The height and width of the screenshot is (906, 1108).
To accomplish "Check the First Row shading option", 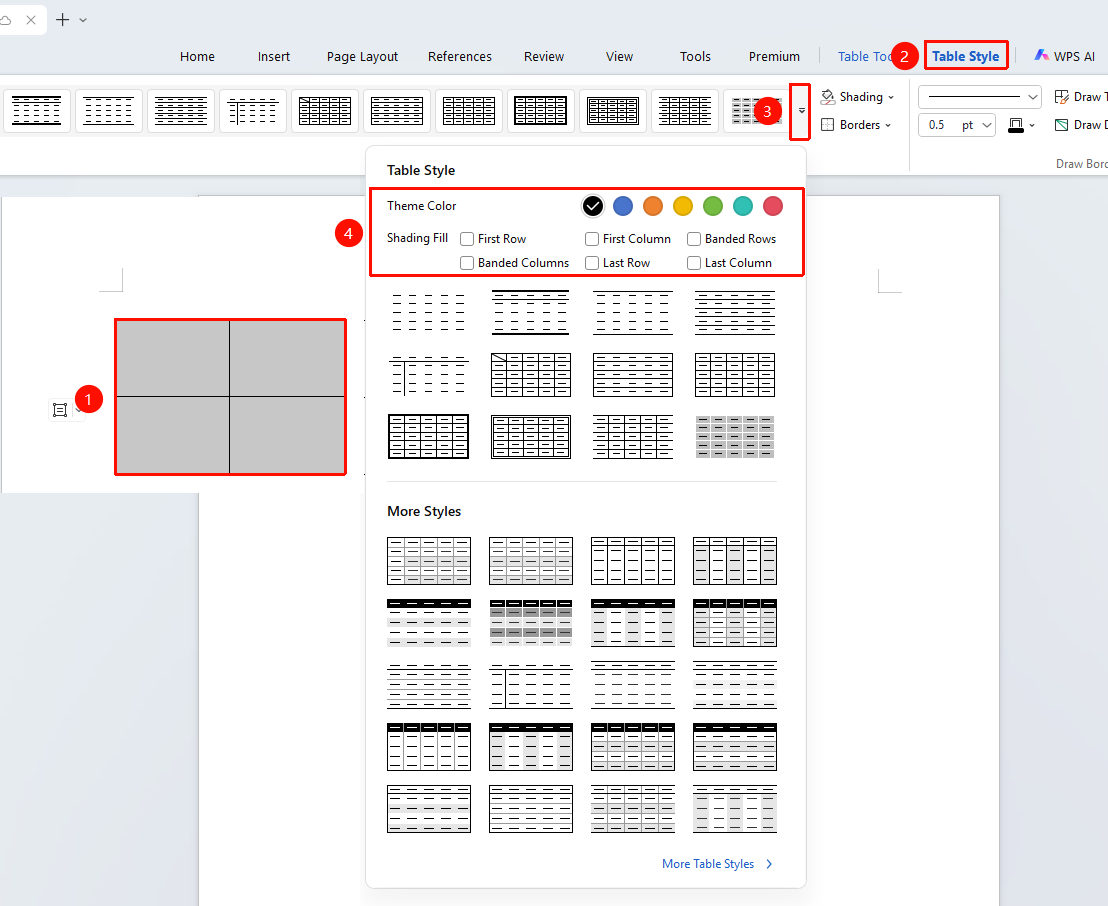I will [467, 239].
